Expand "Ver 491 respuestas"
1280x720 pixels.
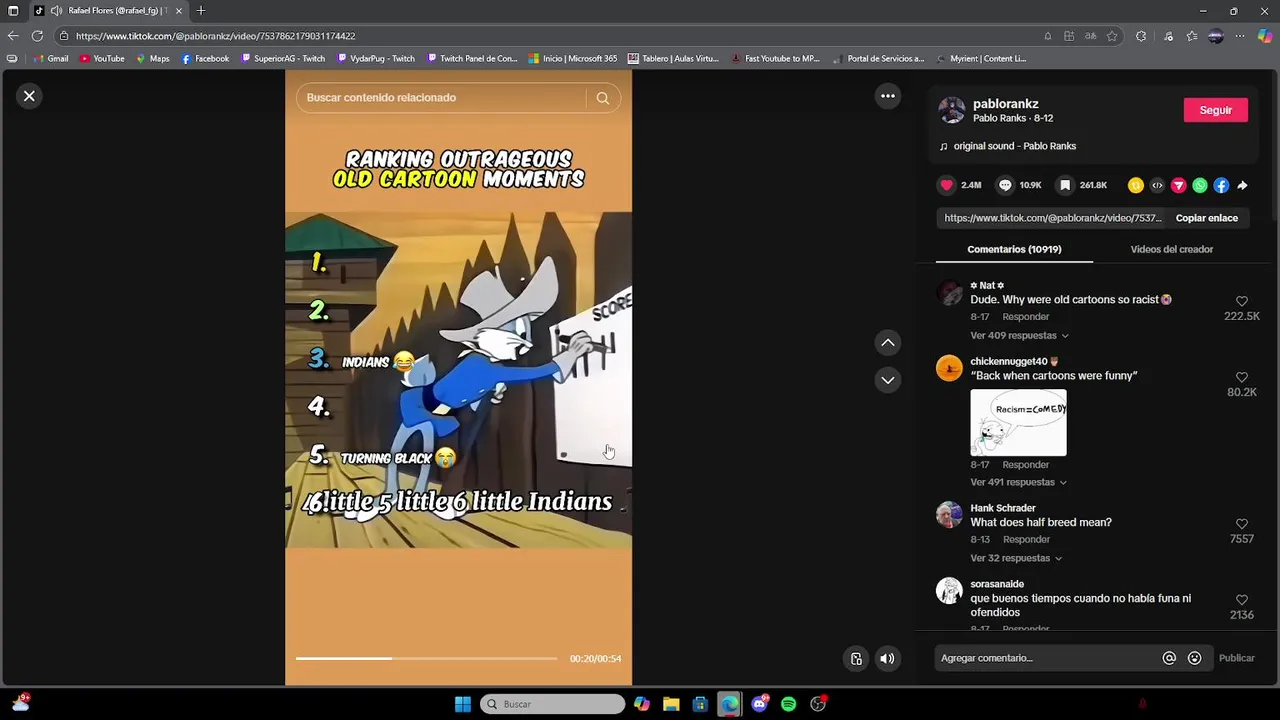tap(1018, 482)
